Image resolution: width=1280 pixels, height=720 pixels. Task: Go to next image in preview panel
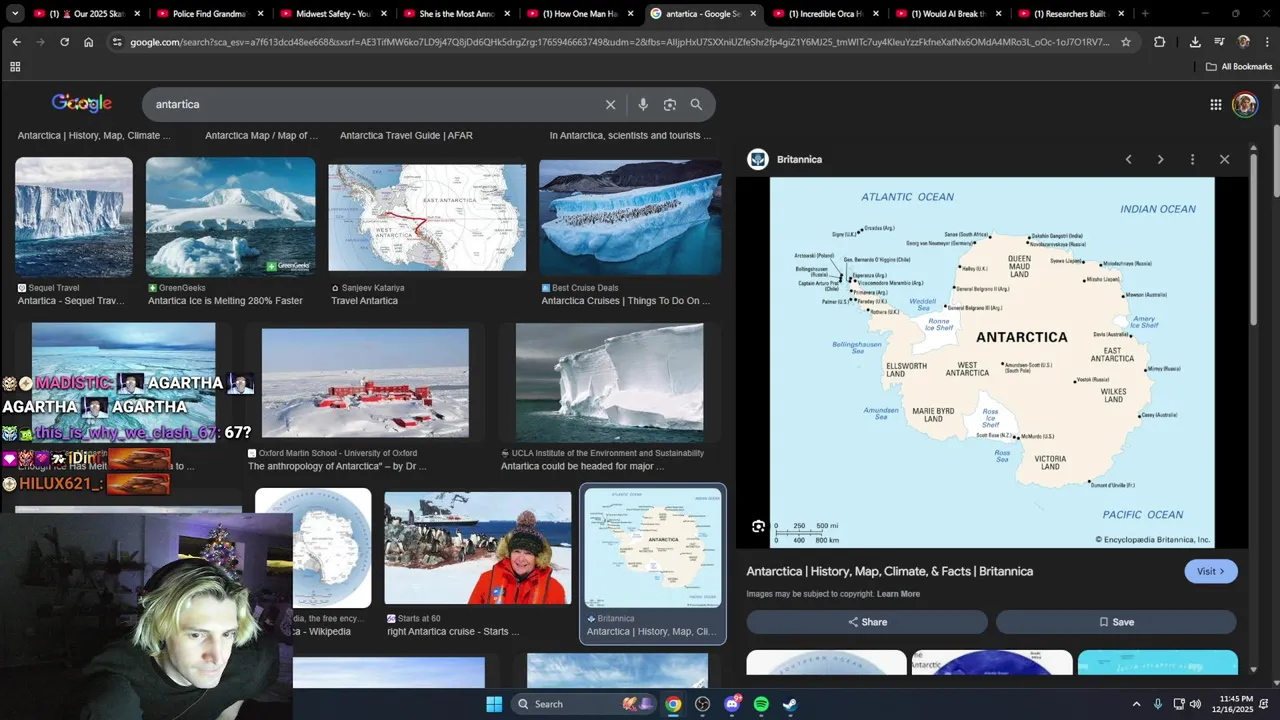pos(1160,159)
